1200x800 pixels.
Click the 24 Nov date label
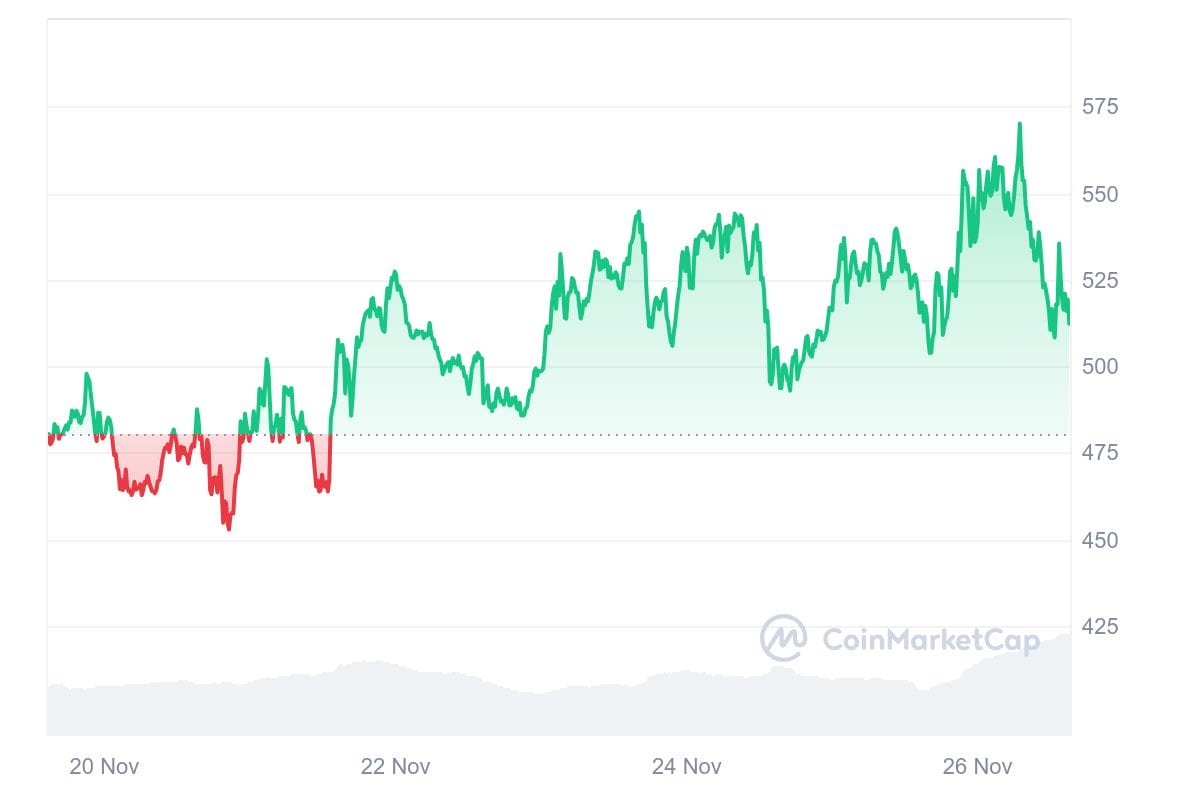coord(686,767)
